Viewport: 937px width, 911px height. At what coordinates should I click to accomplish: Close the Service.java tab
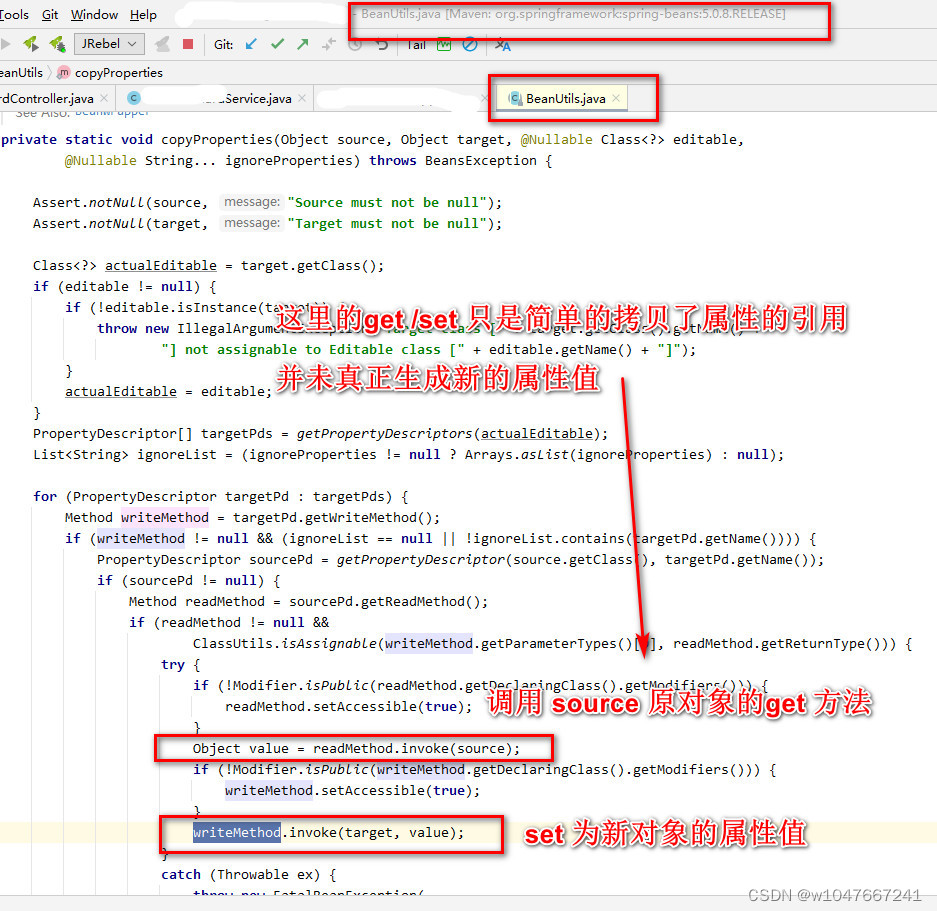302,97
